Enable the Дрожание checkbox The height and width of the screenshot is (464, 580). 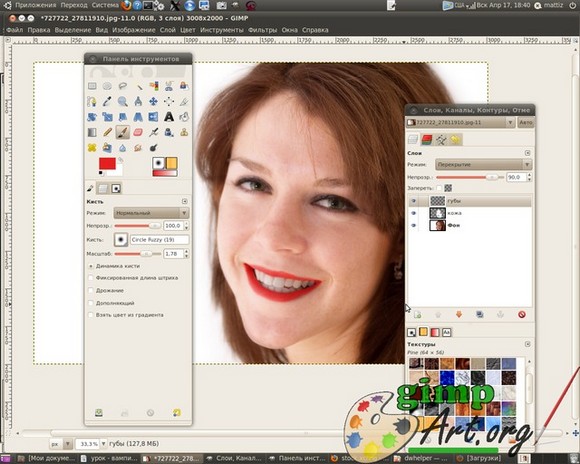tap(90, 290)
